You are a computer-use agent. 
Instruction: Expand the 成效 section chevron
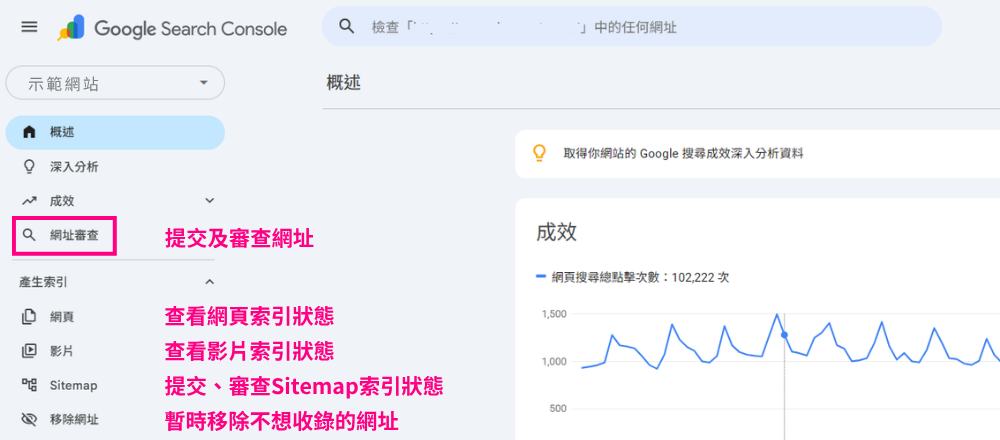tap(209, 201)
